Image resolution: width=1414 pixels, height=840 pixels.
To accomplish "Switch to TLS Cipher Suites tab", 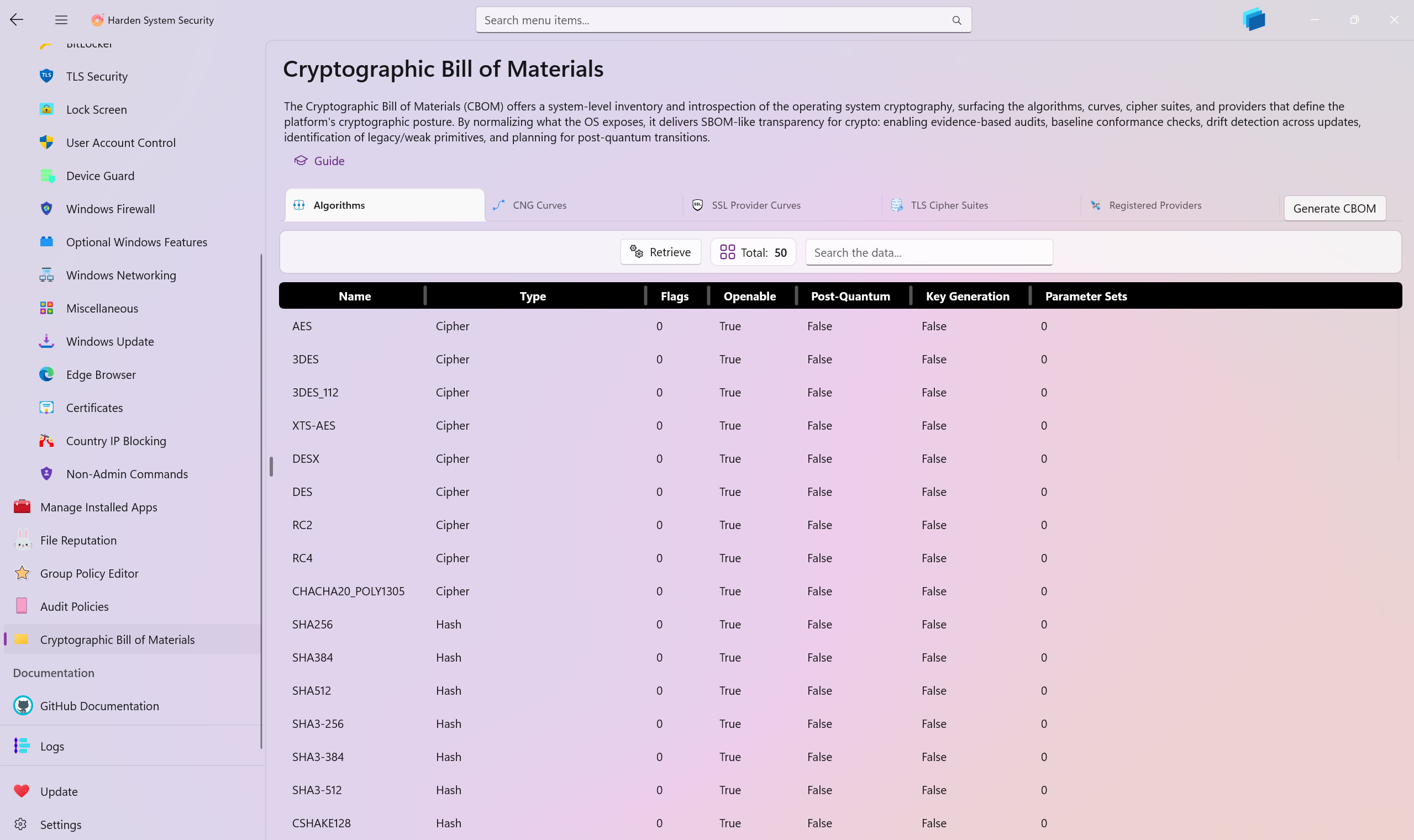I will tap(949, 205).
